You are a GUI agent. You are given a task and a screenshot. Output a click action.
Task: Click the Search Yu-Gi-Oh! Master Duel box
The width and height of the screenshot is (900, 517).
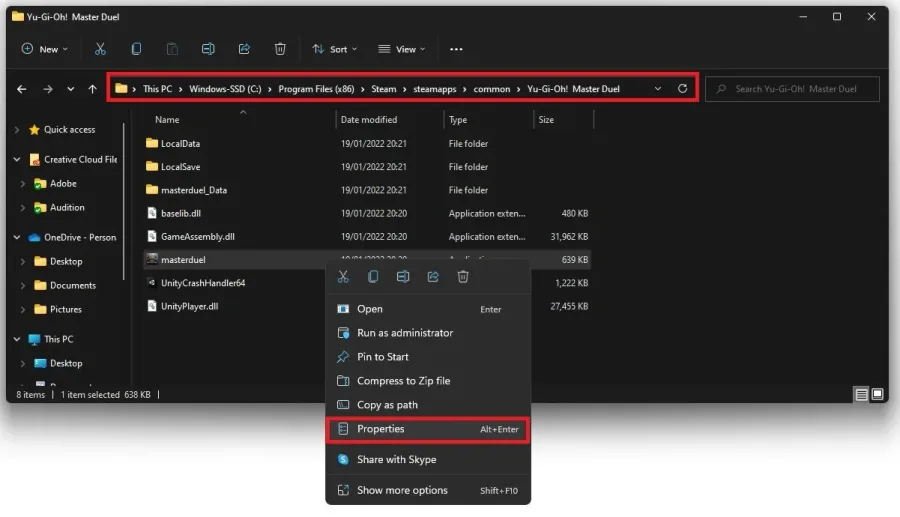tap(792, 89)
